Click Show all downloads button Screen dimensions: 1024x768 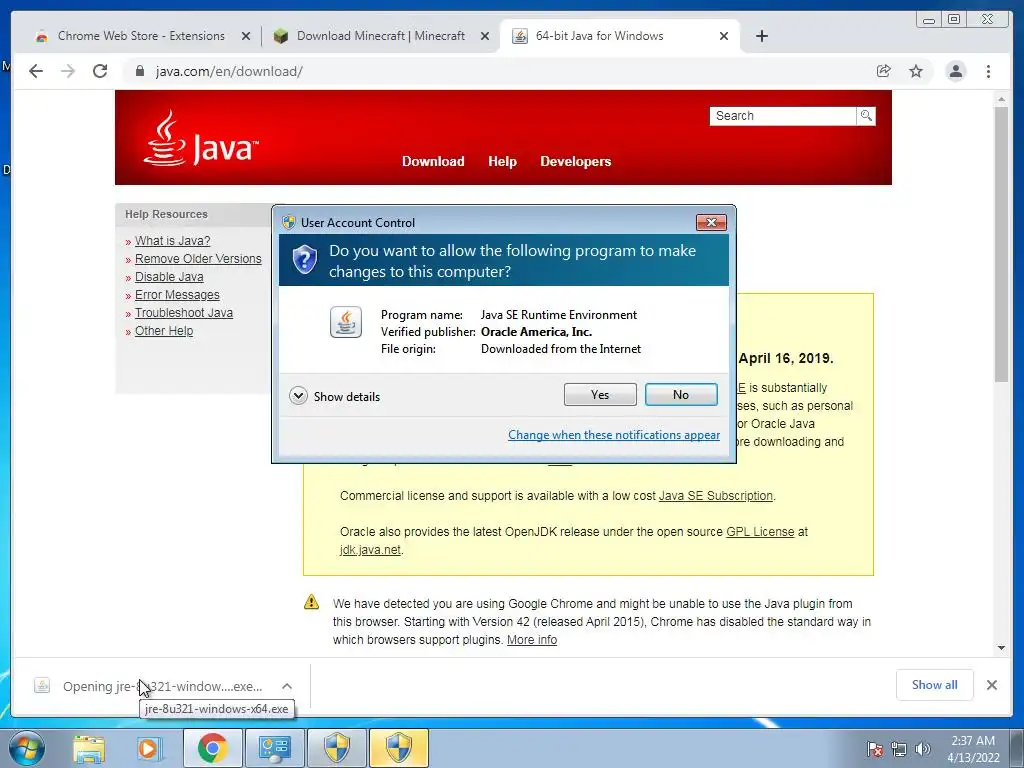click(935, 685)
